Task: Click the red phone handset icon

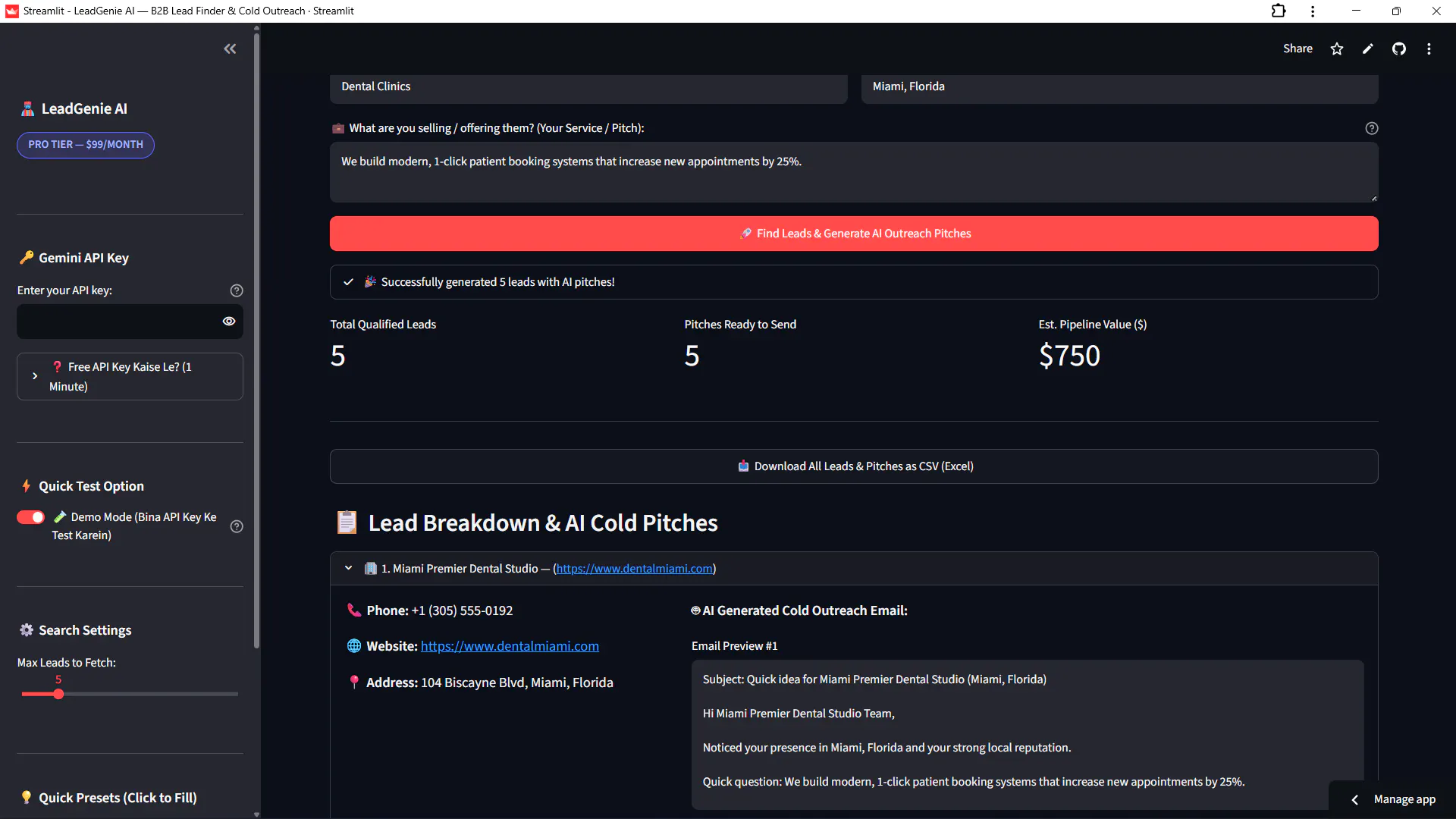Action: tap(354, 610)
